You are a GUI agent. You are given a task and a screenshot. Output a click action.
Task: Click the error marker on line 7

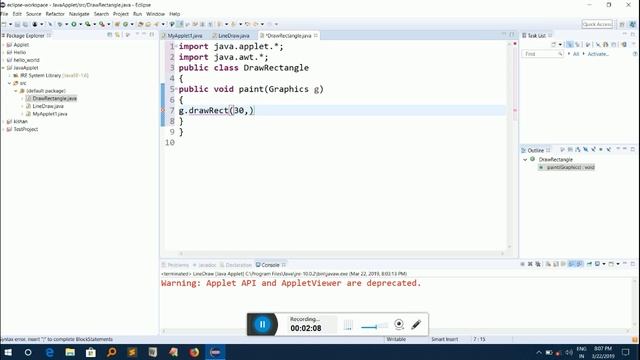pos(163,110)
